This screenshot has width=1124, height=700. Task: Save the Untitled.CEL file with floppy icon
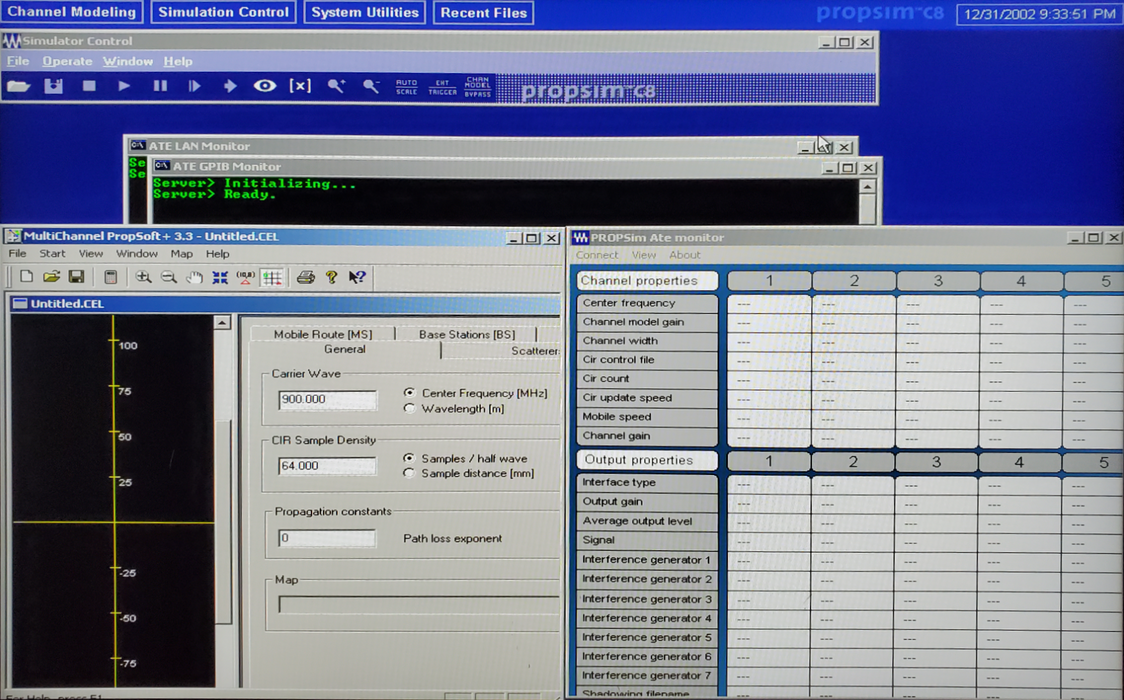pos(76,277)
